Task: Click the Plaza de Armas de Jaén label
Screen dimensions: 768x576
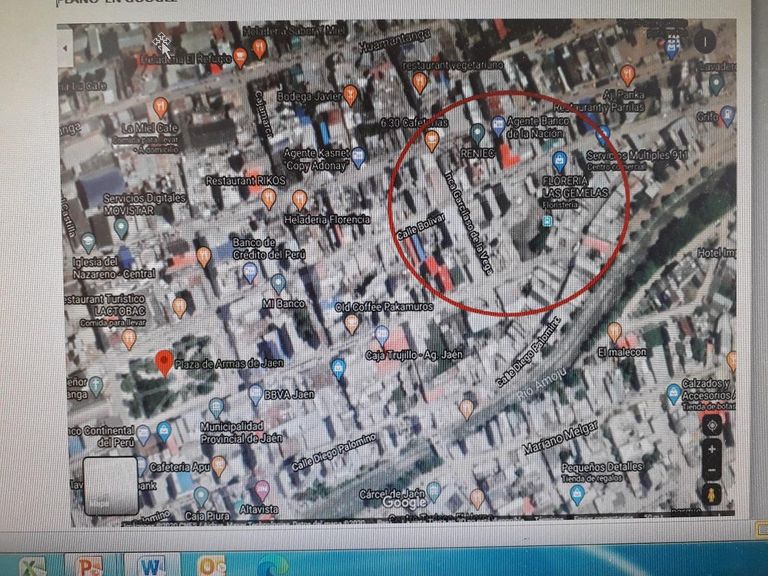Action: tap(229, 363)
